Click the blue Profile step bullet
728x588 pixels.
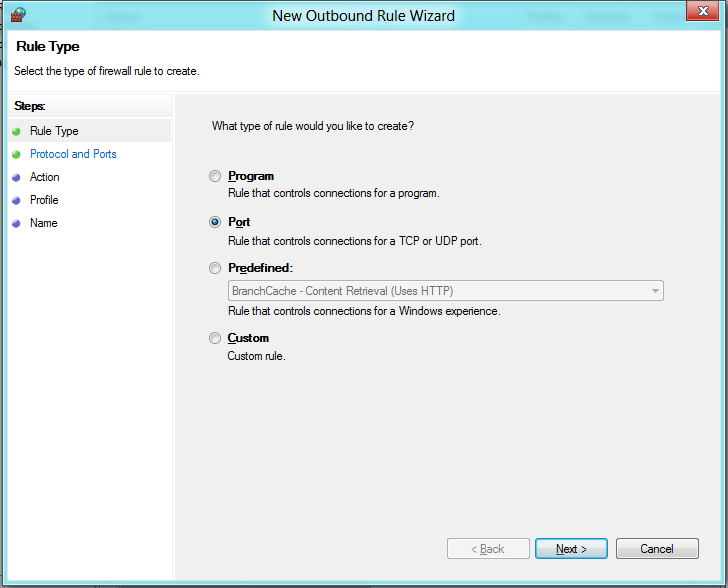[x=16, y=200]
